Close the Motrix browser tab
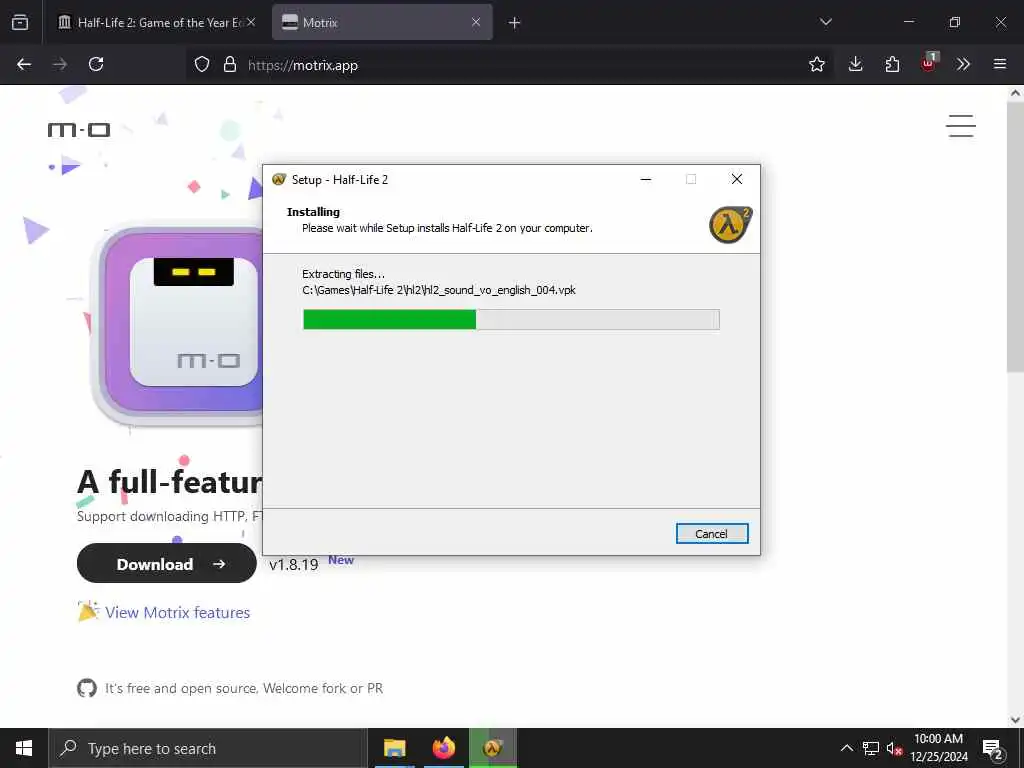Viewport: 1024px width, 768px height. [476, 23]
